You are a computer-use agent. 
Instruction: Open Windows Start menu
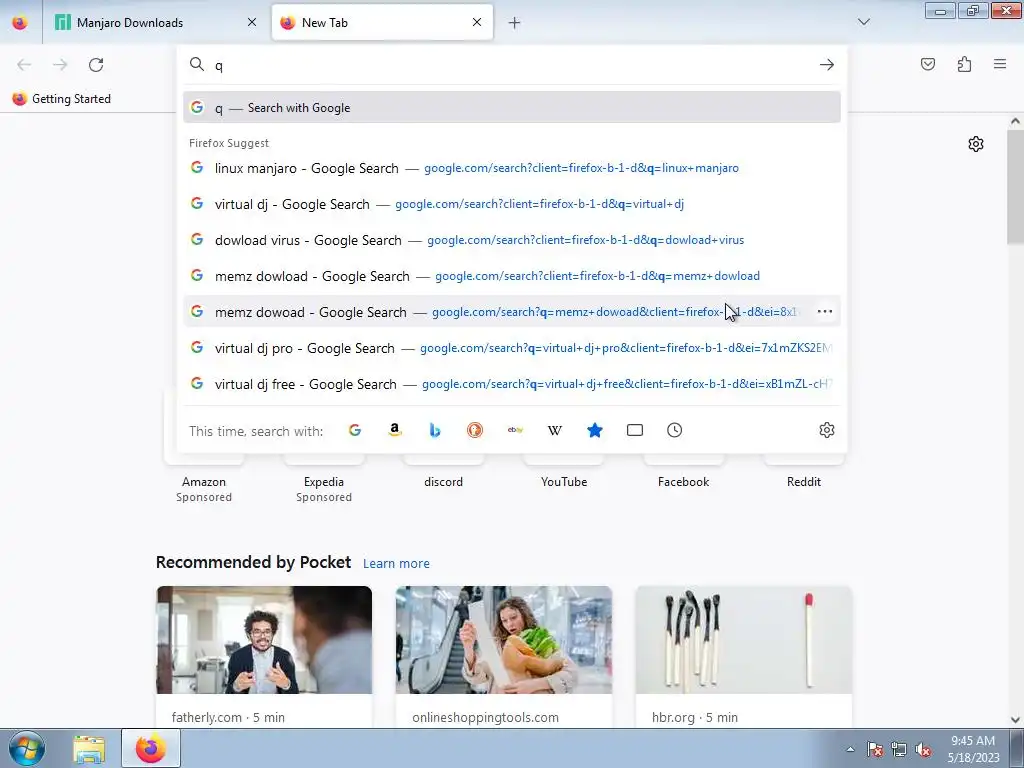pyautogui.click(x=27, y=748)
